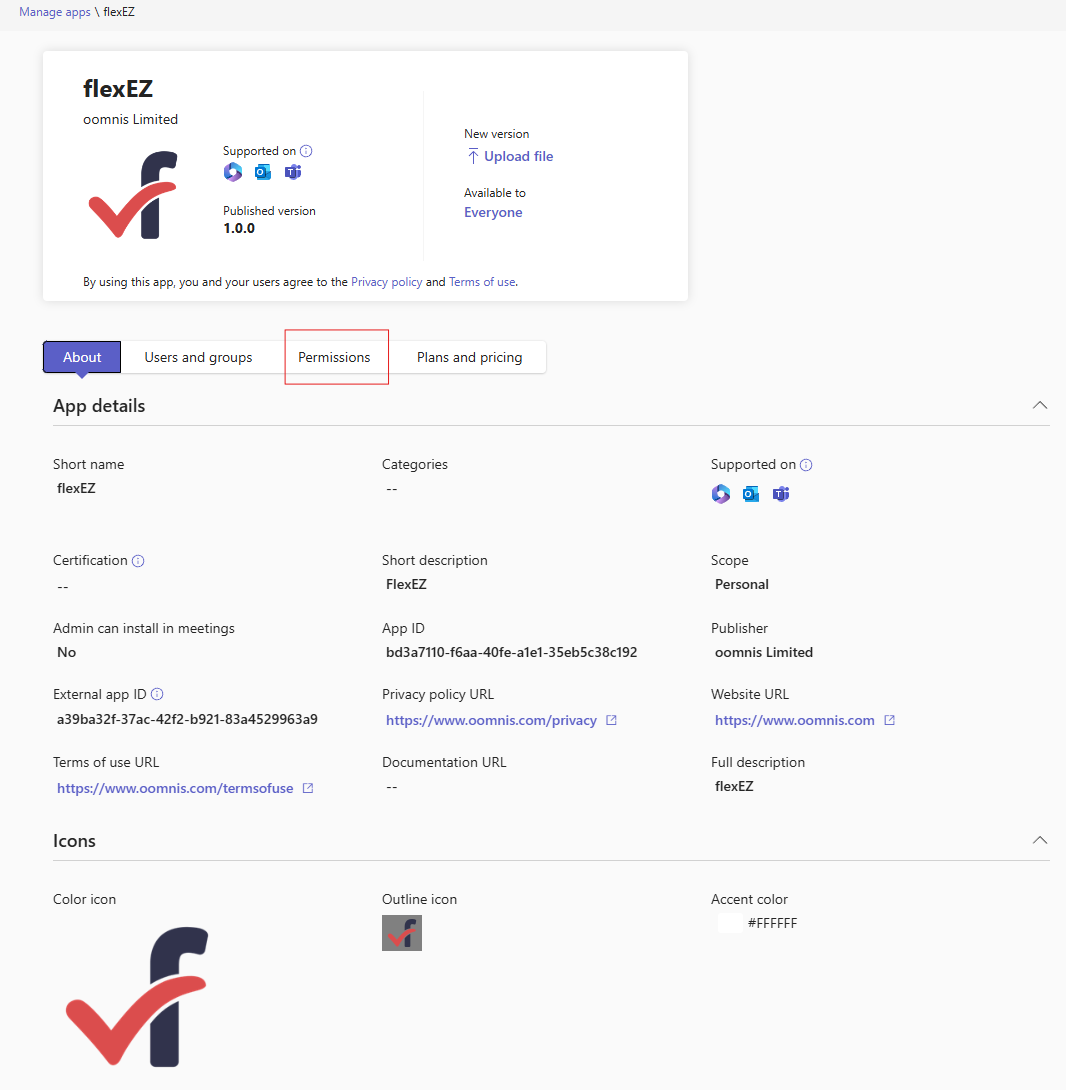
Task: Switch to the Permissions tab
Action: coord(334,357)
